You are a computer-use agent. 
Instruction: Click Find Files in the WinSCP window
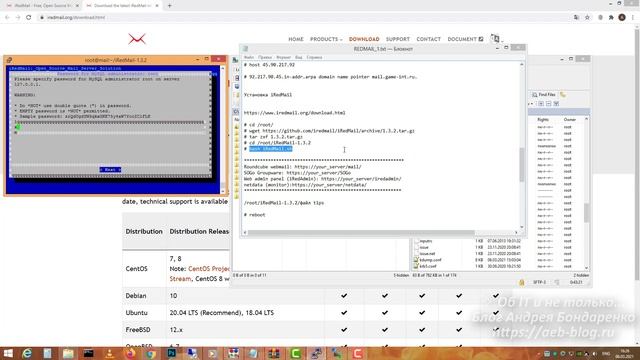[x=544, y=95]
